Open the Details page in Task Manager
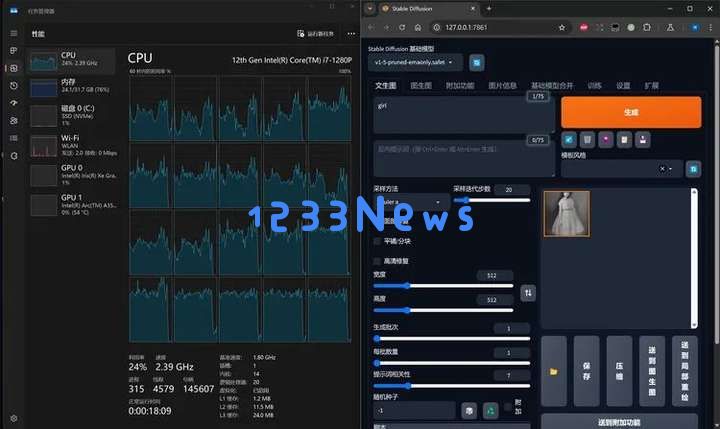This screenshot has width=720, height=429. point(14,138)
